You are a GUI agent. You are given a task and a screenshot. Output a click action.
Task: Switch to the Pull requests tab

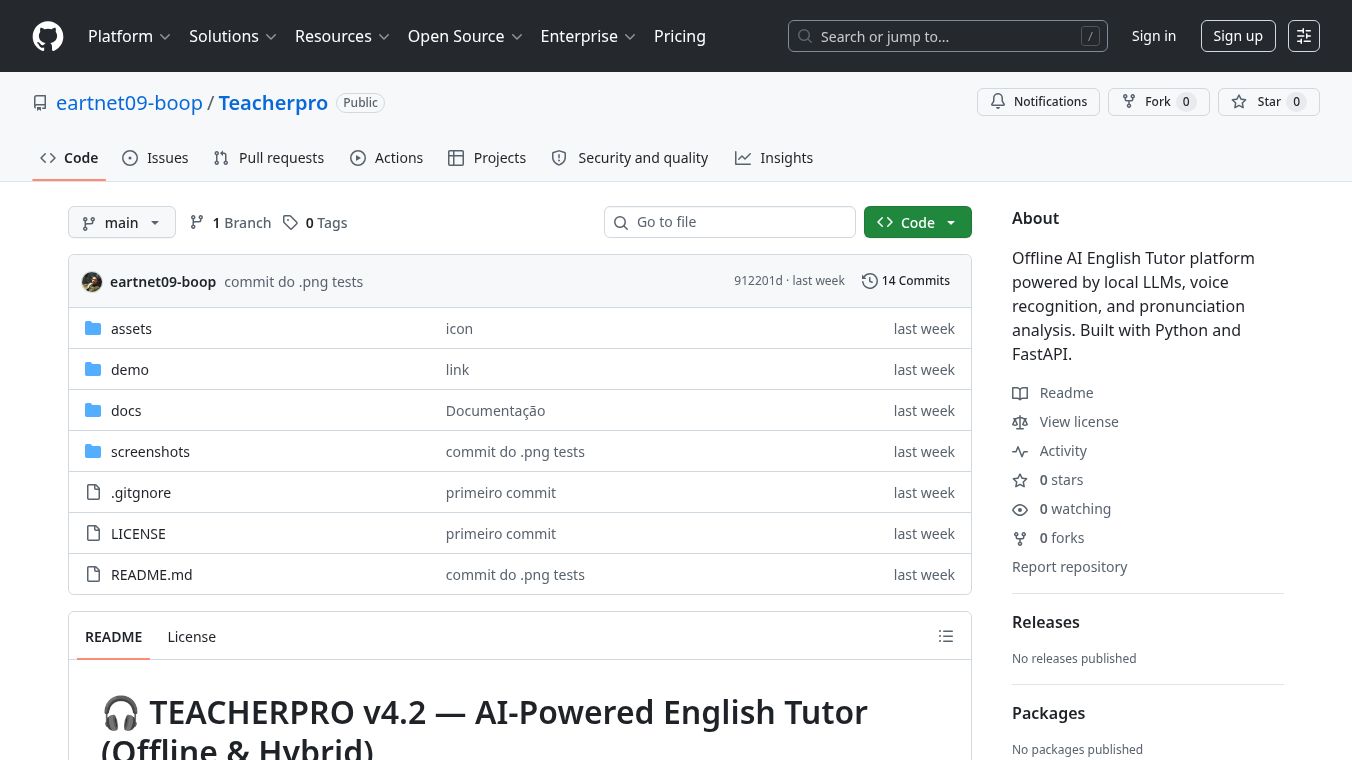269,158
